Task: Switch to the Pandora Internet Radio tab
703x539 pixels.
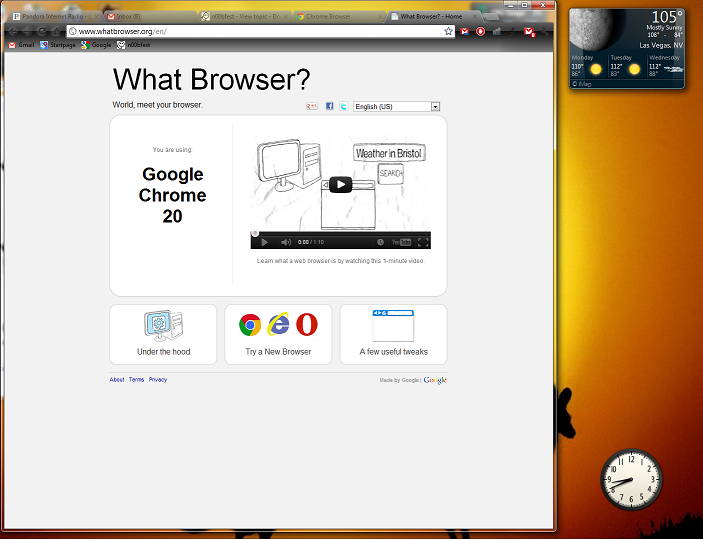Action: coord(54,17)
